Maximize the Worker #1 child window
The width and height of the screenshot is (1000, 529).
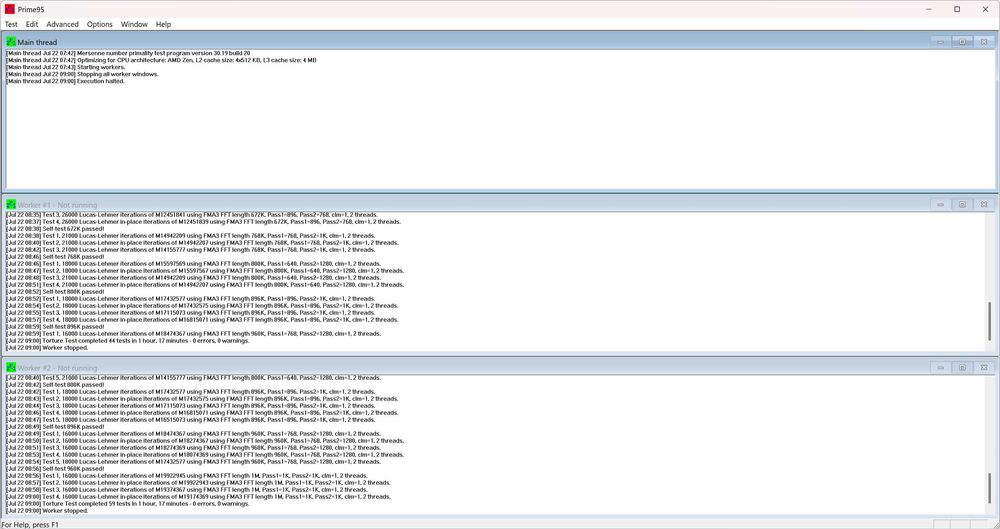962,204
